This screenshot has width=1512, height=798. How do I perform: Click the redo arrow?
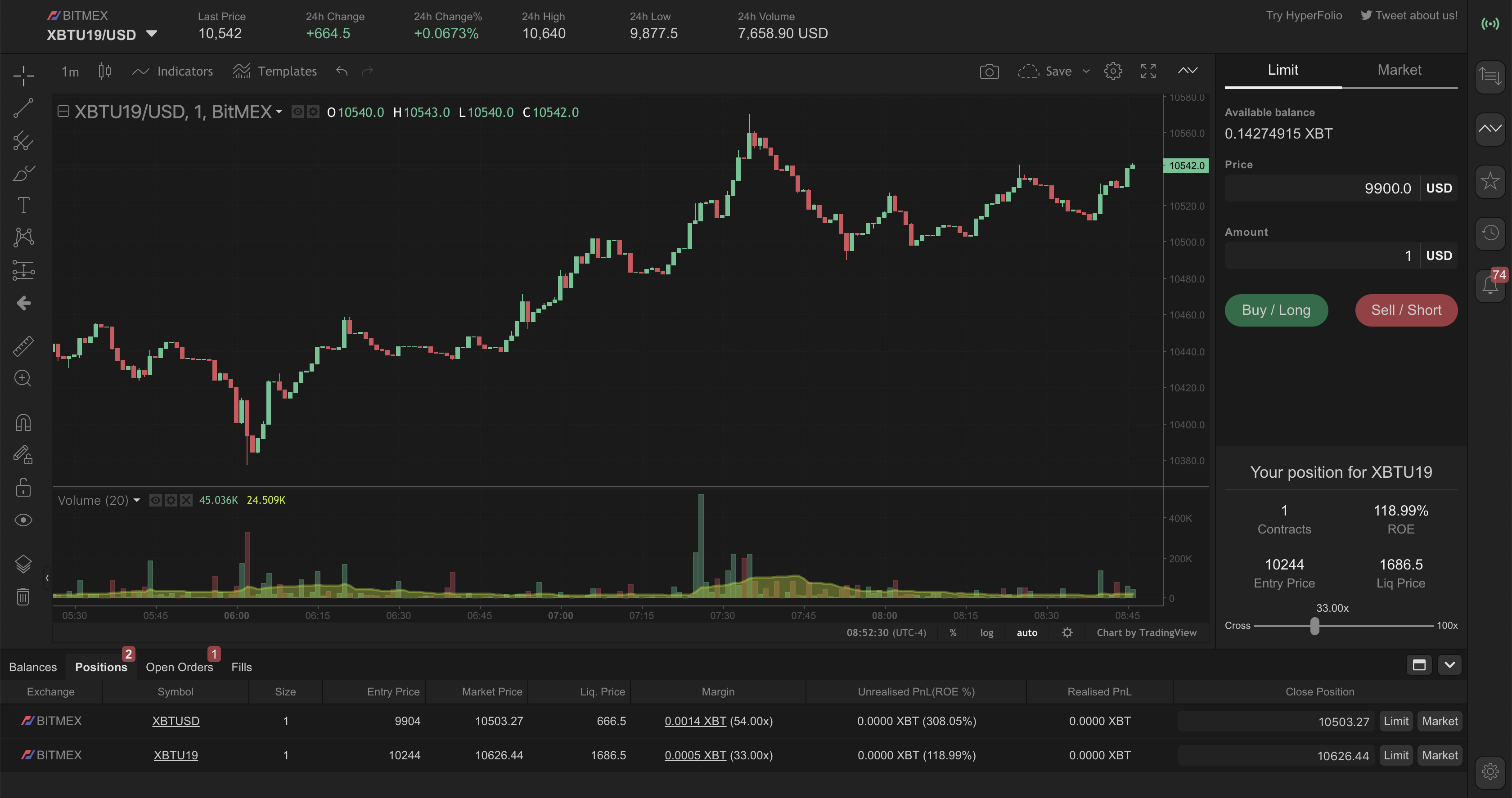(368, 71)
